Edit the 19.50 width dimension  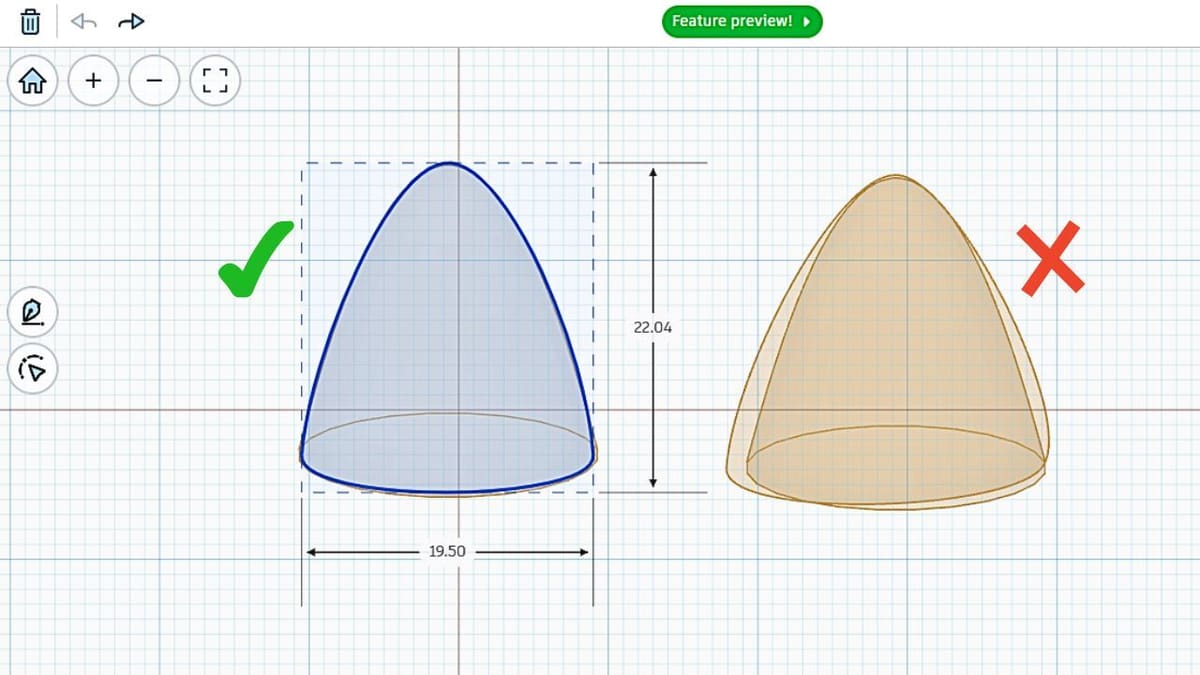click(447, 551)
